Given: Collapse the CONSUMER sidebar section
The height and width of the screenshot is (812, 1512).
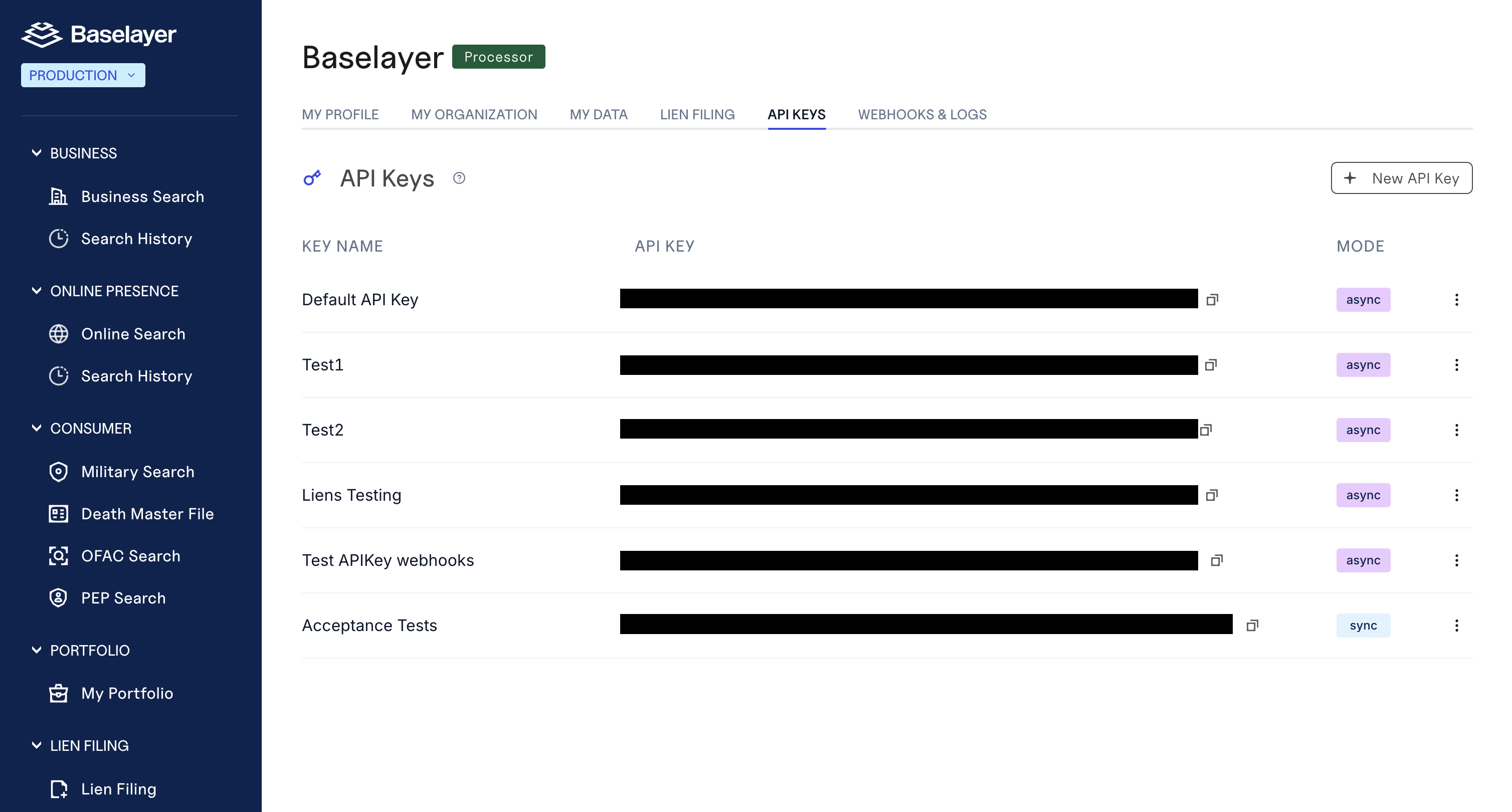Looking at the screenshot, I should click(x=37, y=428).
